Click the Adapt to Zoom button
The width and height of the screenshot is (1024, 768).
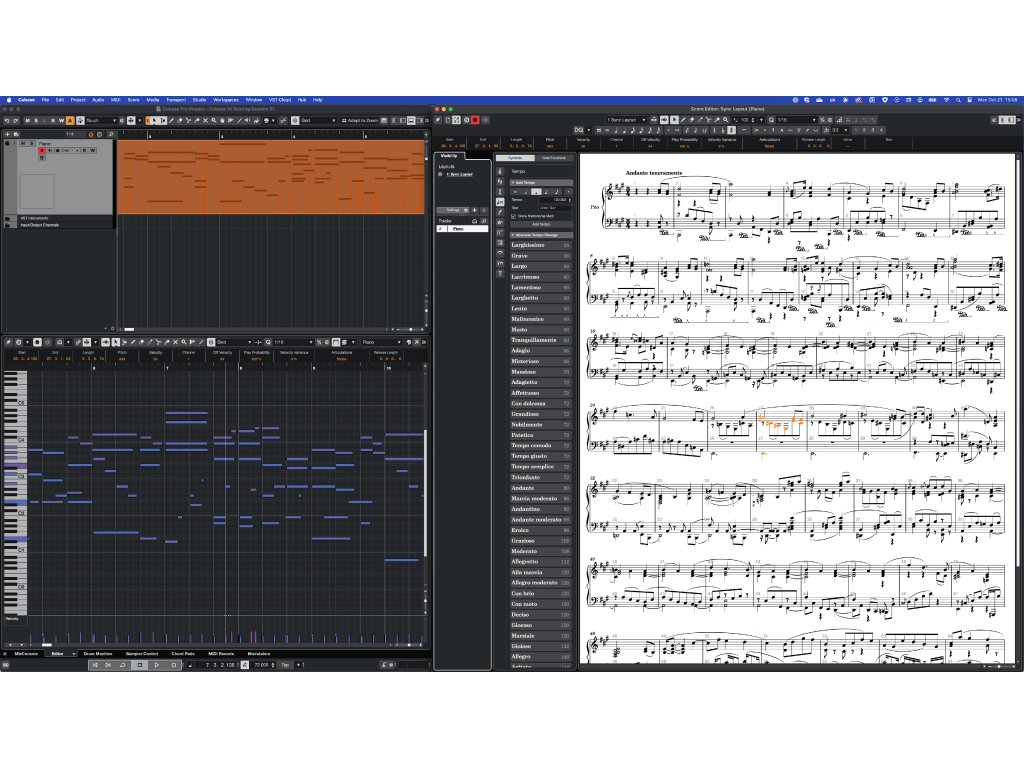[360, 120]
